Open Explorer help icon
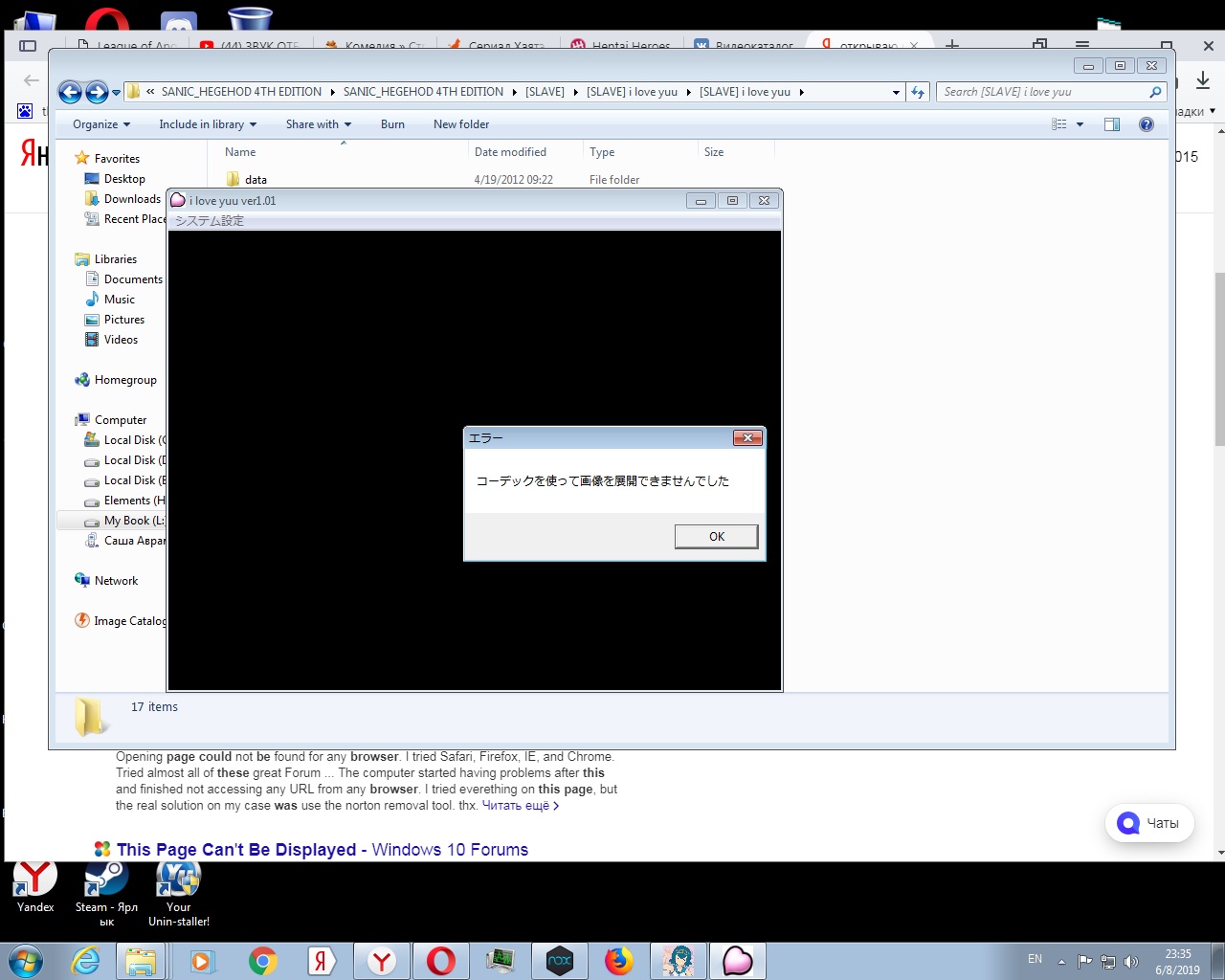 tap(1147, 124)
